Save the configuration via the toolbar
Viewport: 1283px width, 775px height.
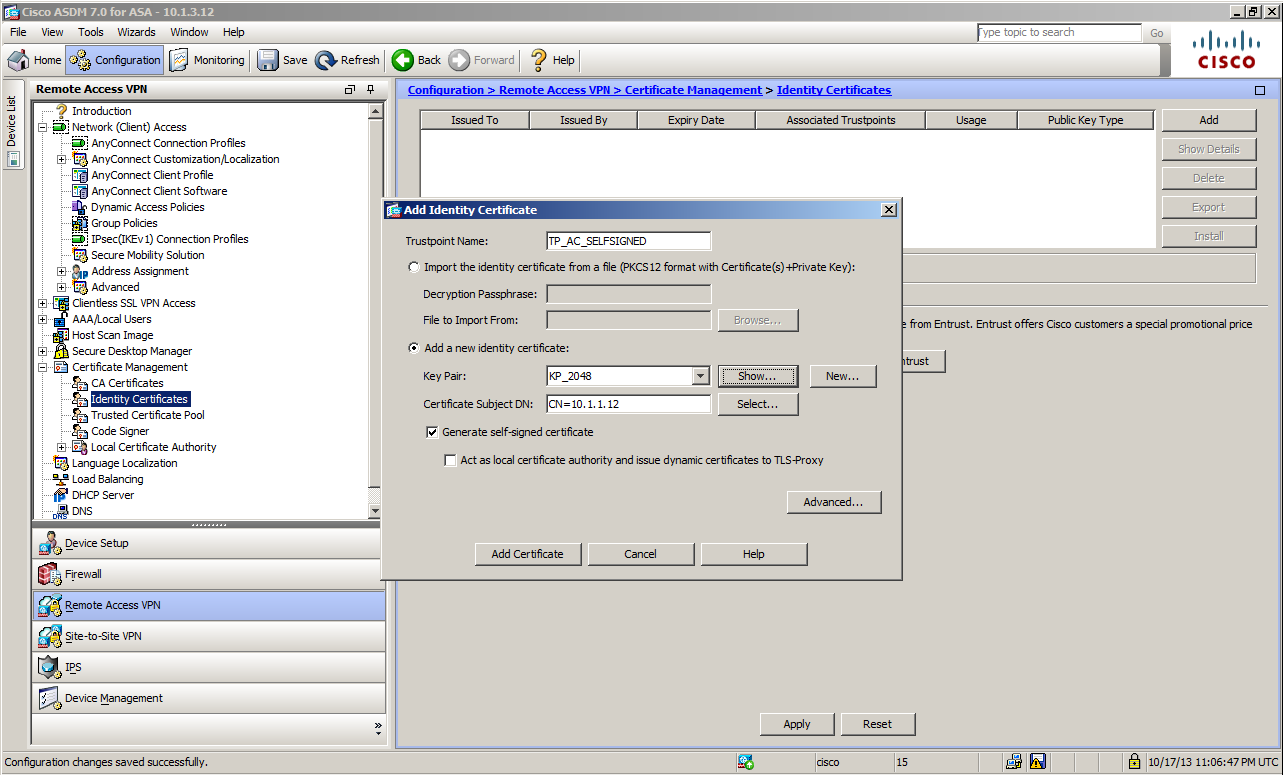[283, 60]
